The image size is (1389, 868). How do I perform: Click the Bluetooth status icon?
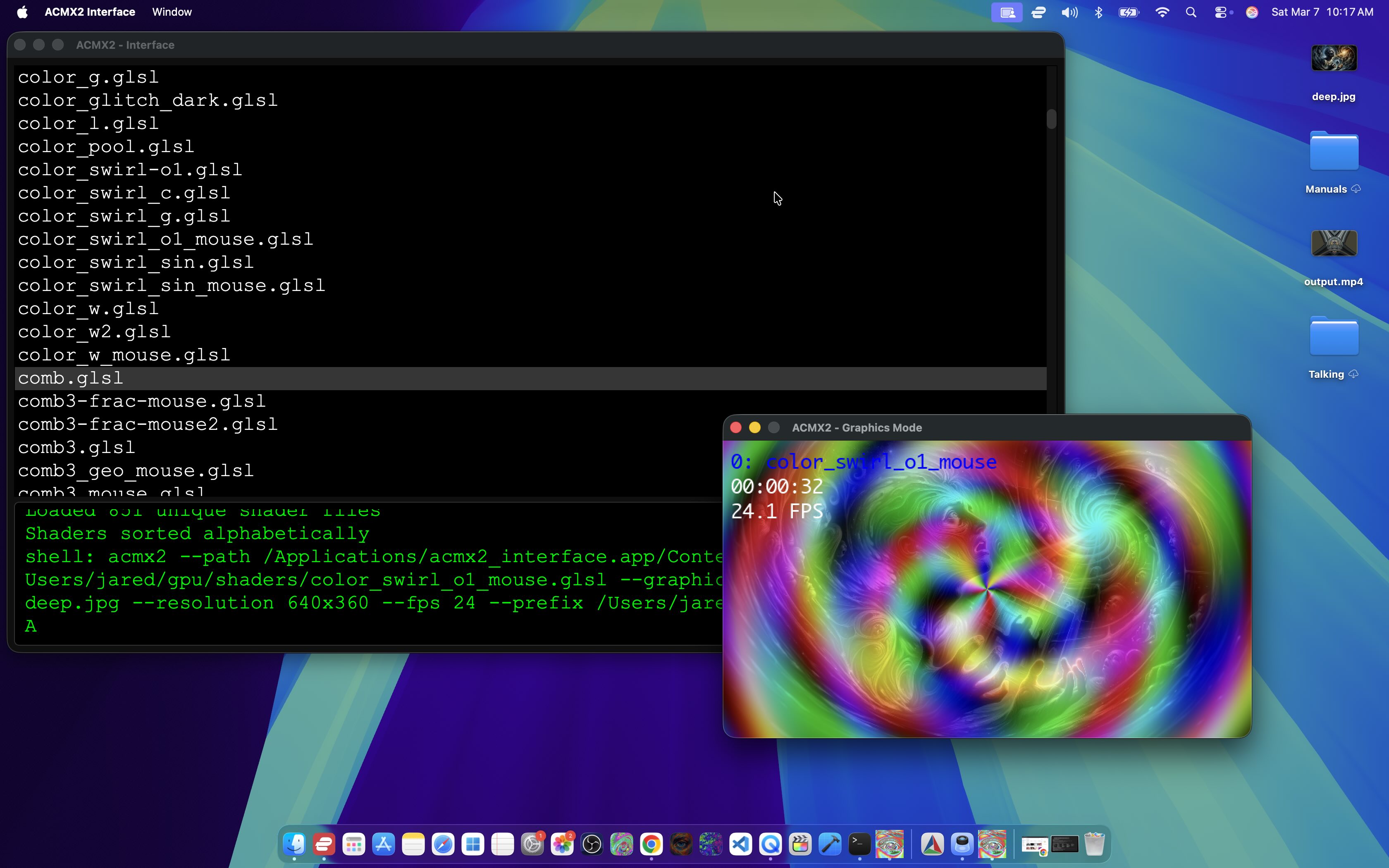pyautogui.click(x=1098, y=12)
